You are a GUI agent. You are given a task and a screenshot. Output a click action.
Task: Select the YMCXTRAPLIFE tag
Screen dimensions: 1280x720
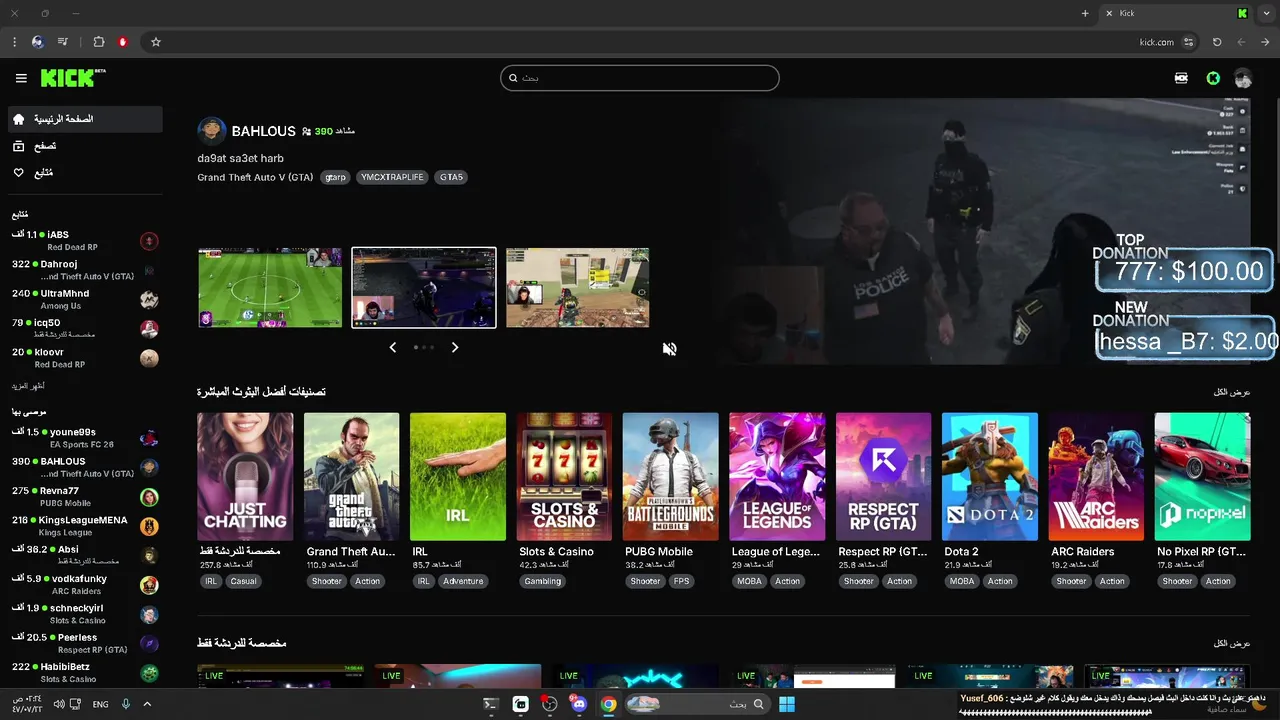click(x=393, y=177)
